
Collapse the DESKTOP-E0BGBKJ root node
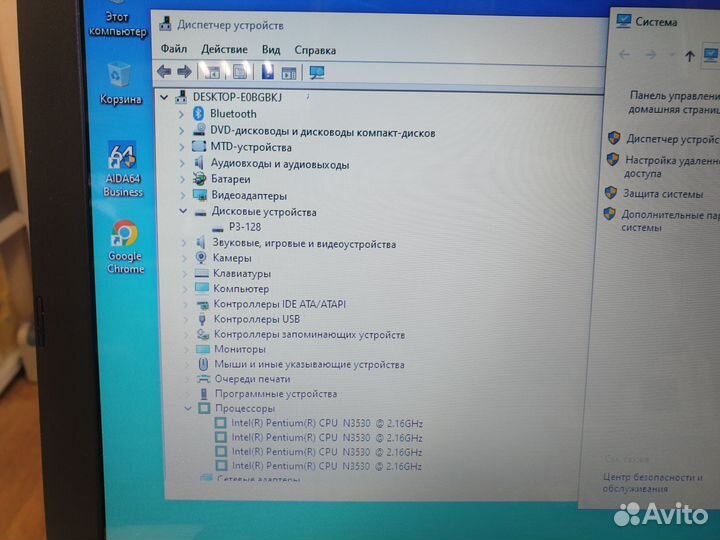[164, 97]
